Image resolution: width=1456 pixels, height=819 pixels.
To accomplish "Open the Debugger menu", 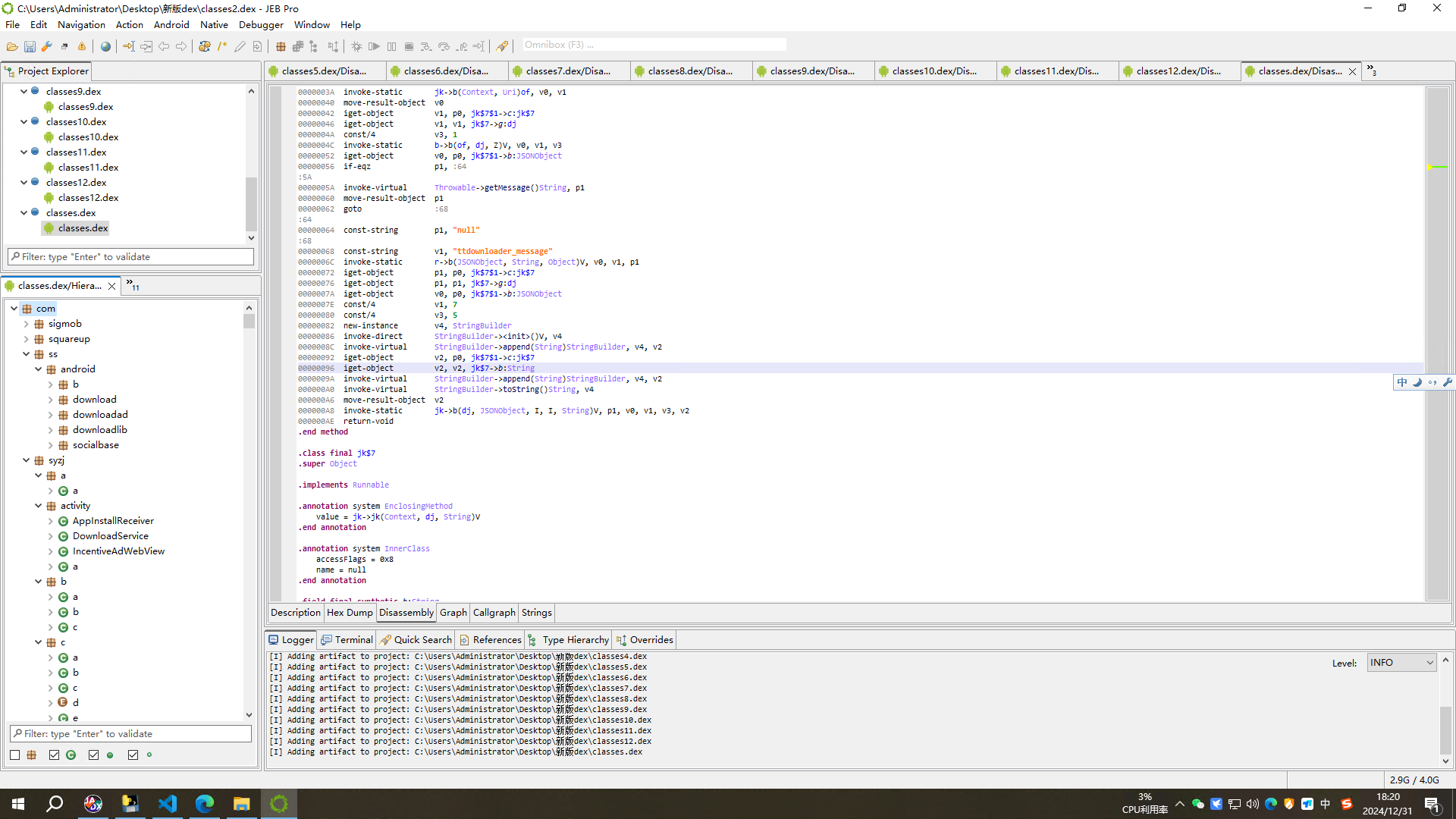I will point(261,24).
